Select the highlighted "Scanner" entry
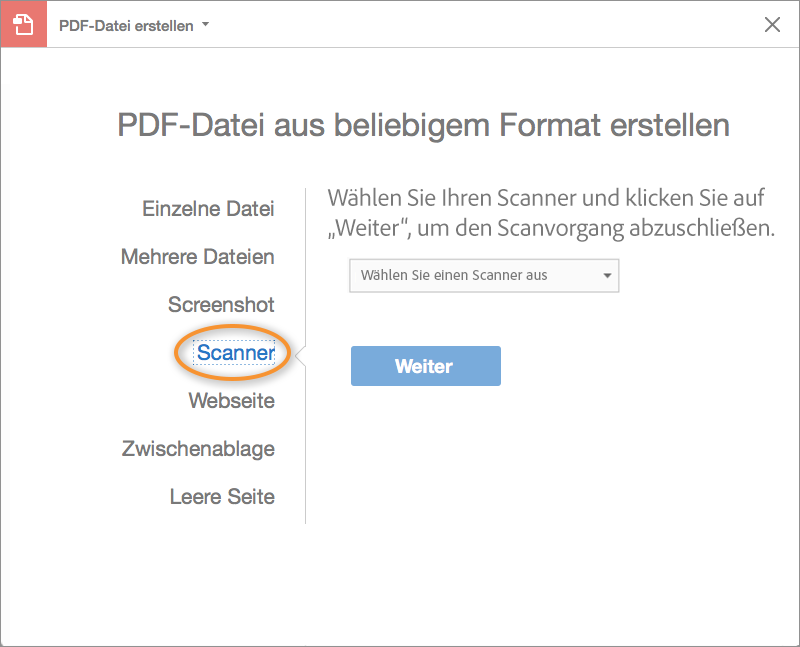The width and height of the screenshot is (800, 647). pos(235,353)
